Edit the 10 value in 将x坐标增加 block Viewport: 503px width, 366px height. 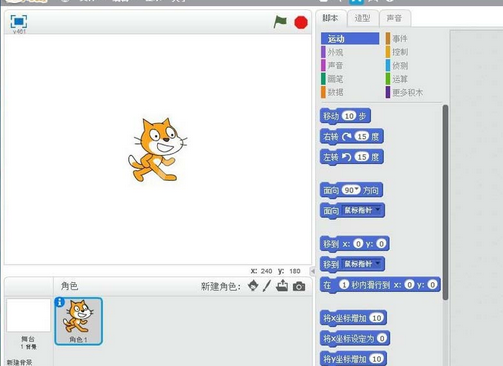click(x=377, y=318)
